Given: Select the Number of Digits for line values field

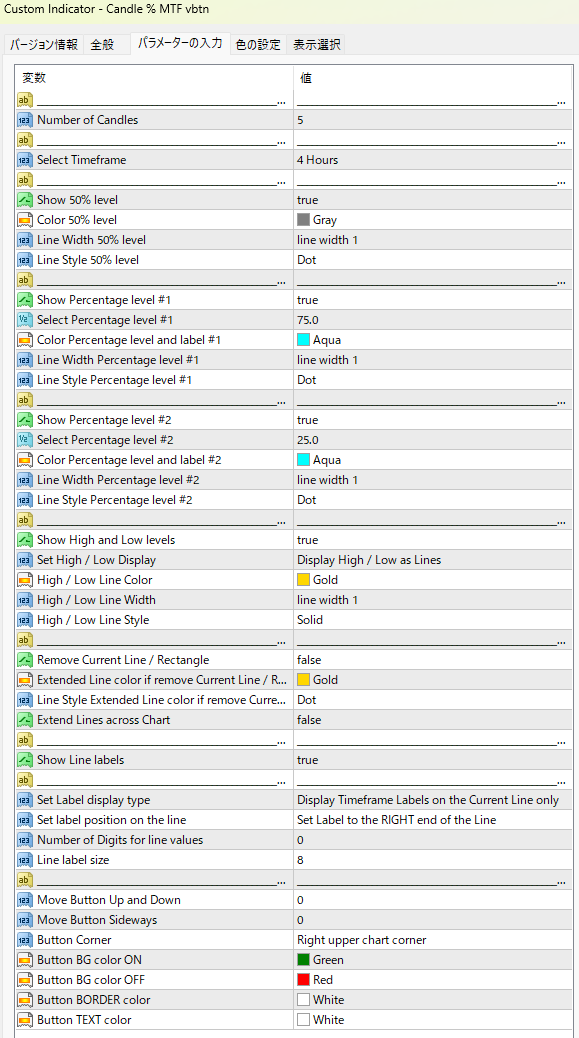Looking at the screenshot, I should pos(433,840).
